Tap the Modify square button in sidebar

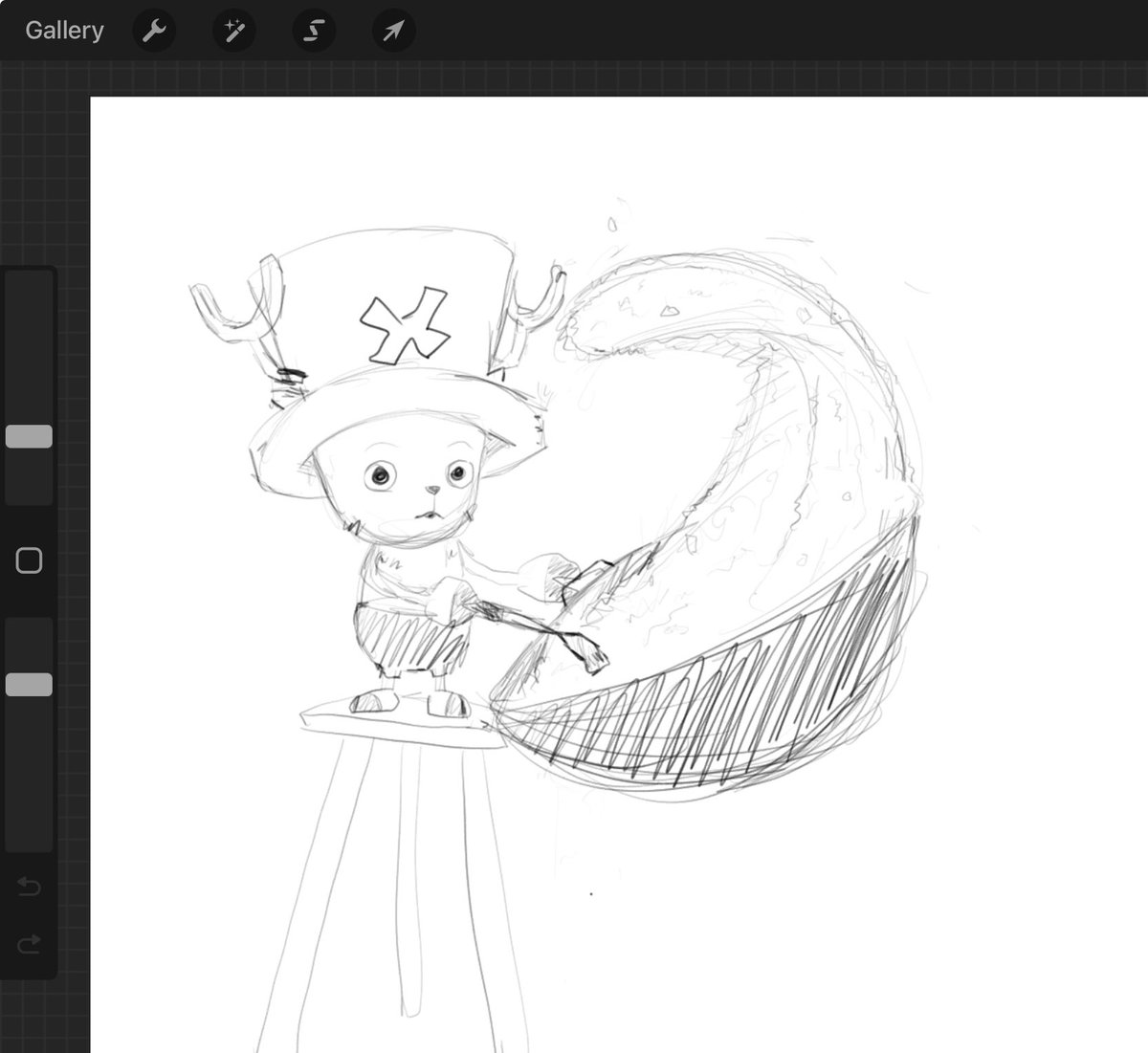[30, 560]
